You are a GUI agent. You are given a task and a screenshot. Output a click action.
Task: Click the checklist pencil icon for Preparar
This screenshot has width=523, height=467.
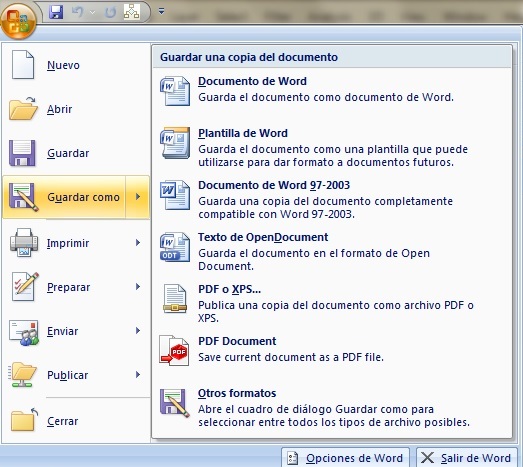(x=25, y=287)
